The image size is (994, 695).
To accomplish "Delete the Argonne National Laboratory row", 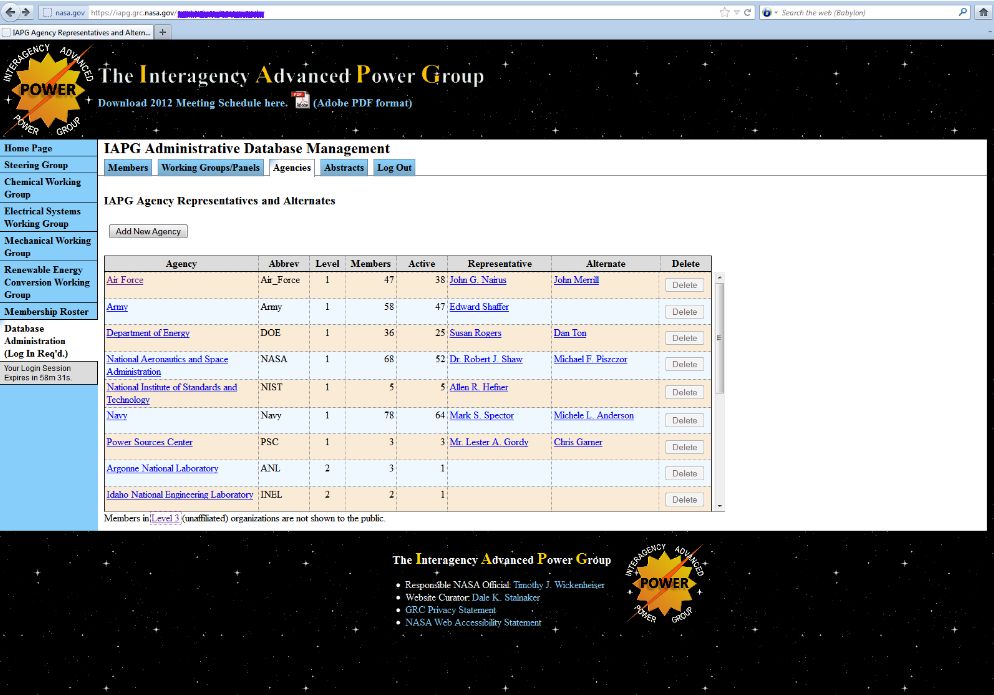I will pyautogui.click(x=685, y=474).
